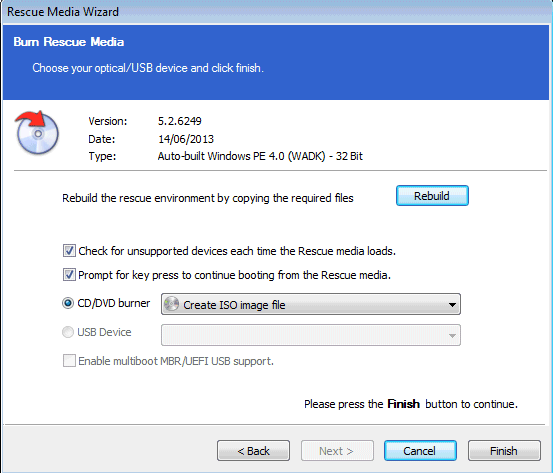Click the Rescue Media Wizard title bar
Viewport: 553px width, 473px height.
pyautogui.click(x=276, y=12)
